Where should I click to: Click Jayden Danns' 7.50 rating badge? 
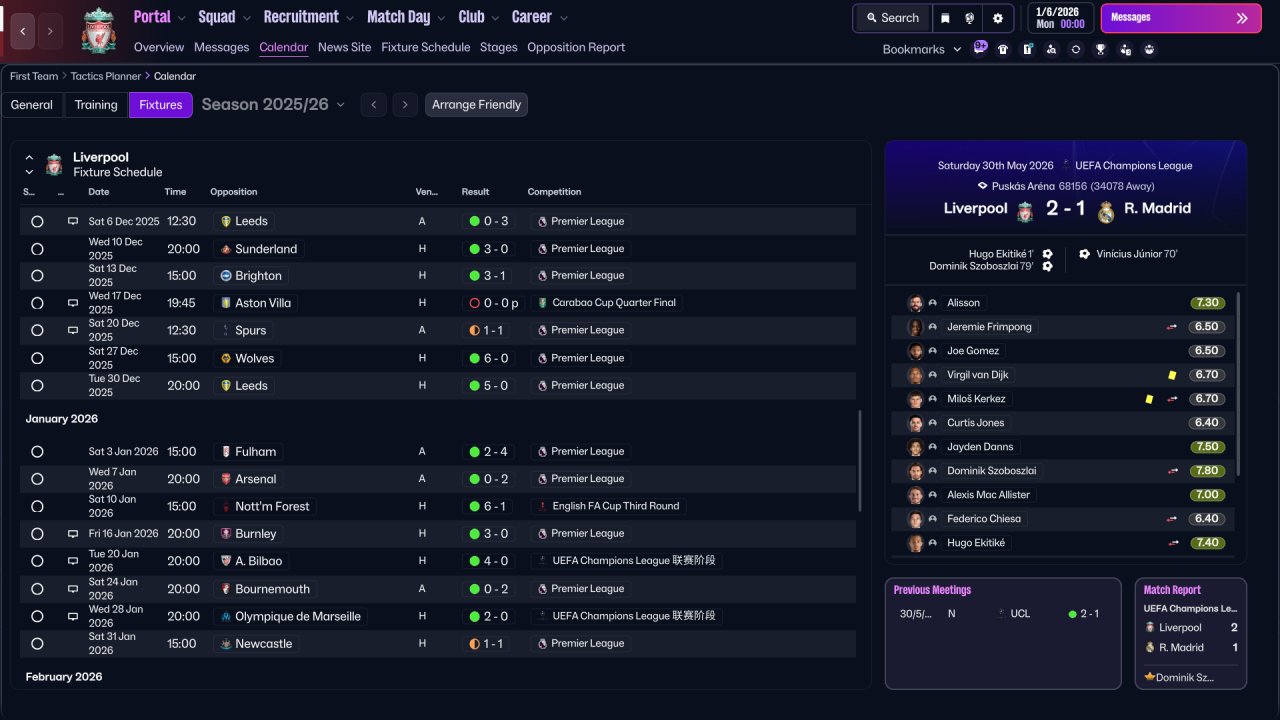(x=1207, y=447)
